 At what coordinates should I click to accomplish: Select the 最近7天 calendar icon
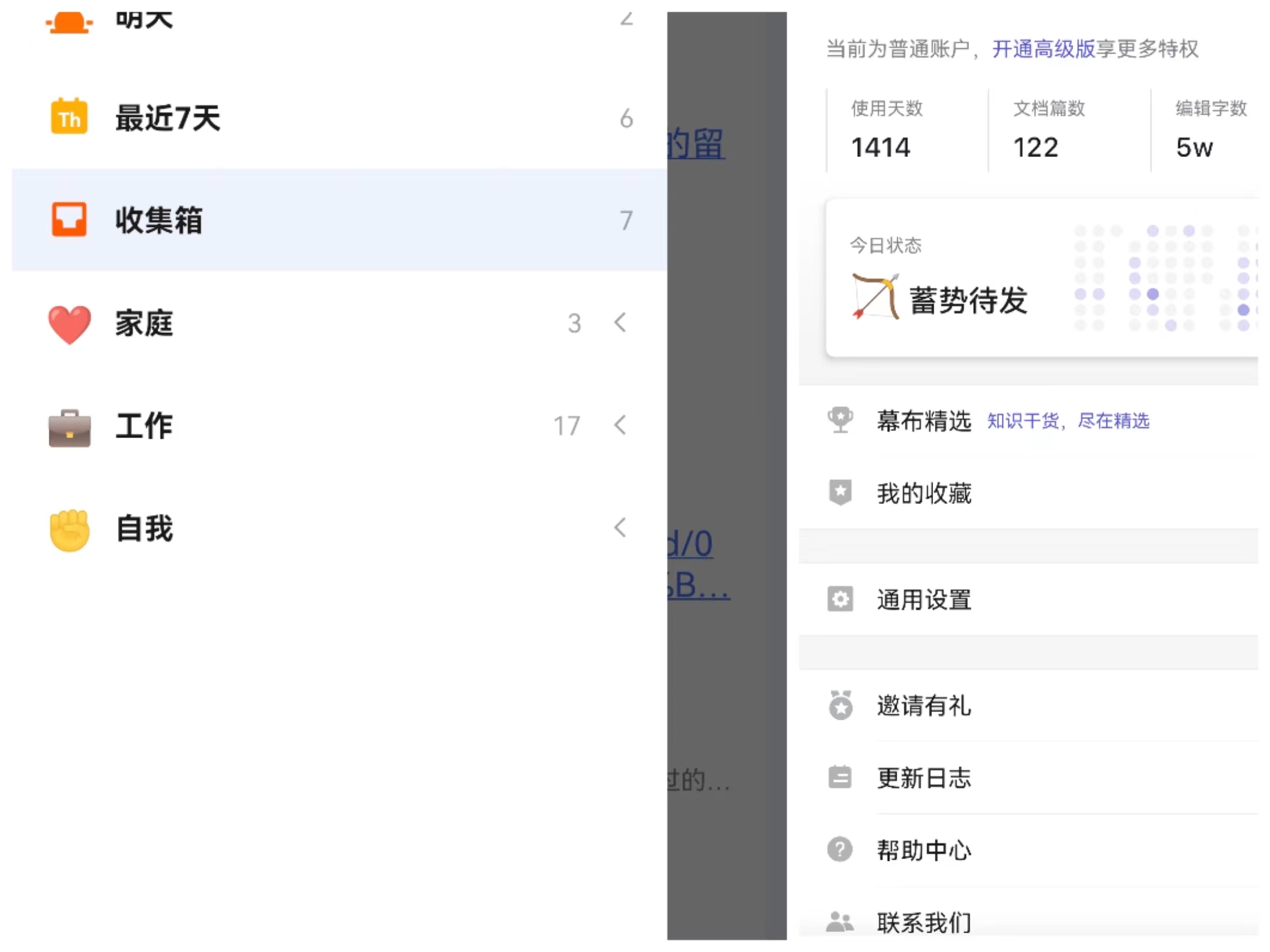coord(69,119)
